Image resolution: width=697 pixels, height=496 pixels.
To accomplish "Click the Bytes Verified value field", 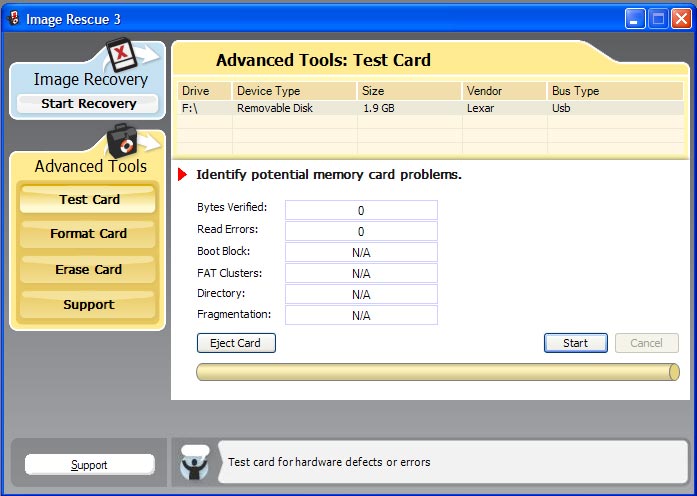I will point(361,210).
